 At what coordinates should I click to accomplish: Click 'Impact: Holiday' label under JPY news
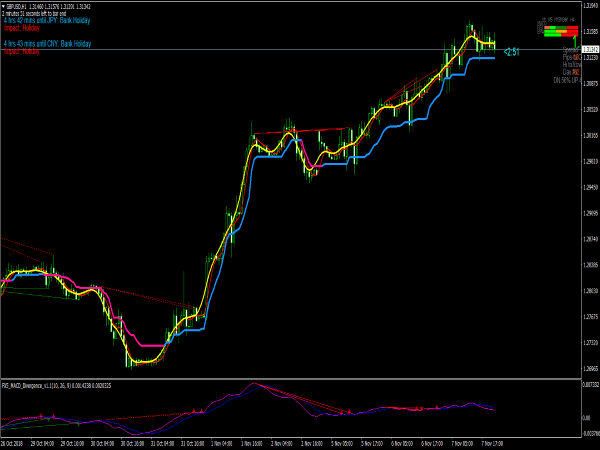21,28
